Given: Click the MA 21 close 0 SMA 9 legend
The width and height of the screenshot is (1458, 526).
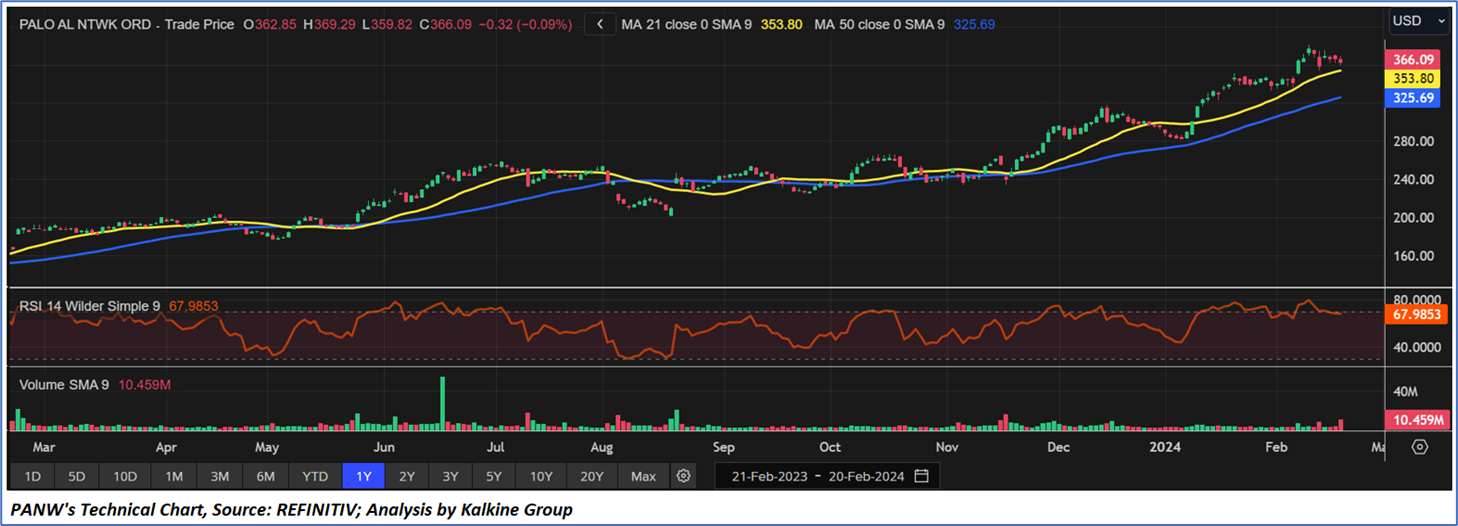Looking at the screenshot, I should coord(685,23).
